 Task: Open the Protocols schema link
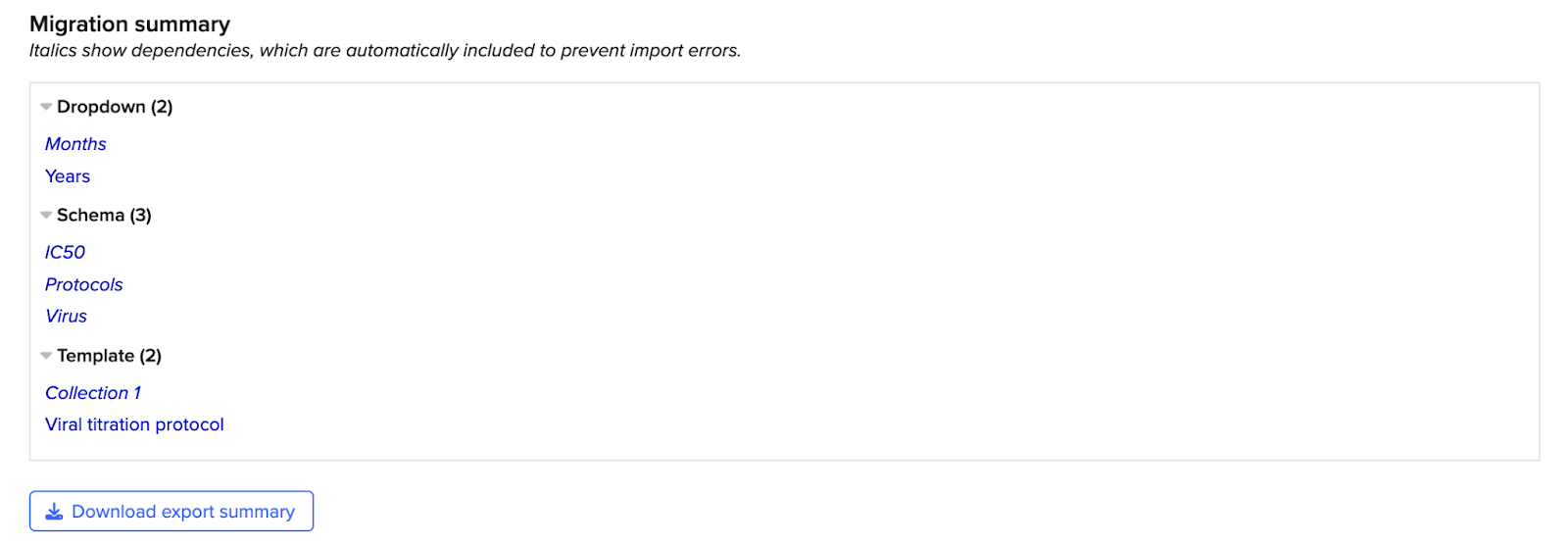point(84,284)
